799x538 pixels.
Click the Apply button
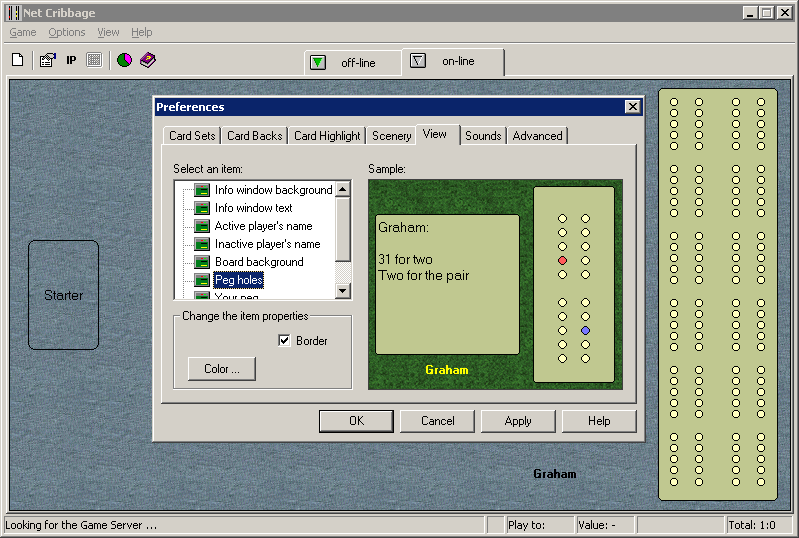(518, 421)
